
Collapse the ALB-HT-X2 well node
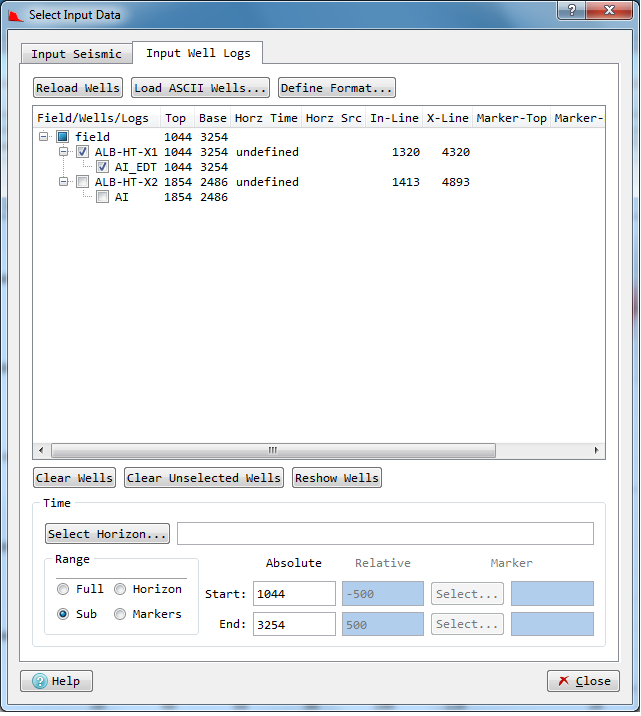tap(63, 182)
